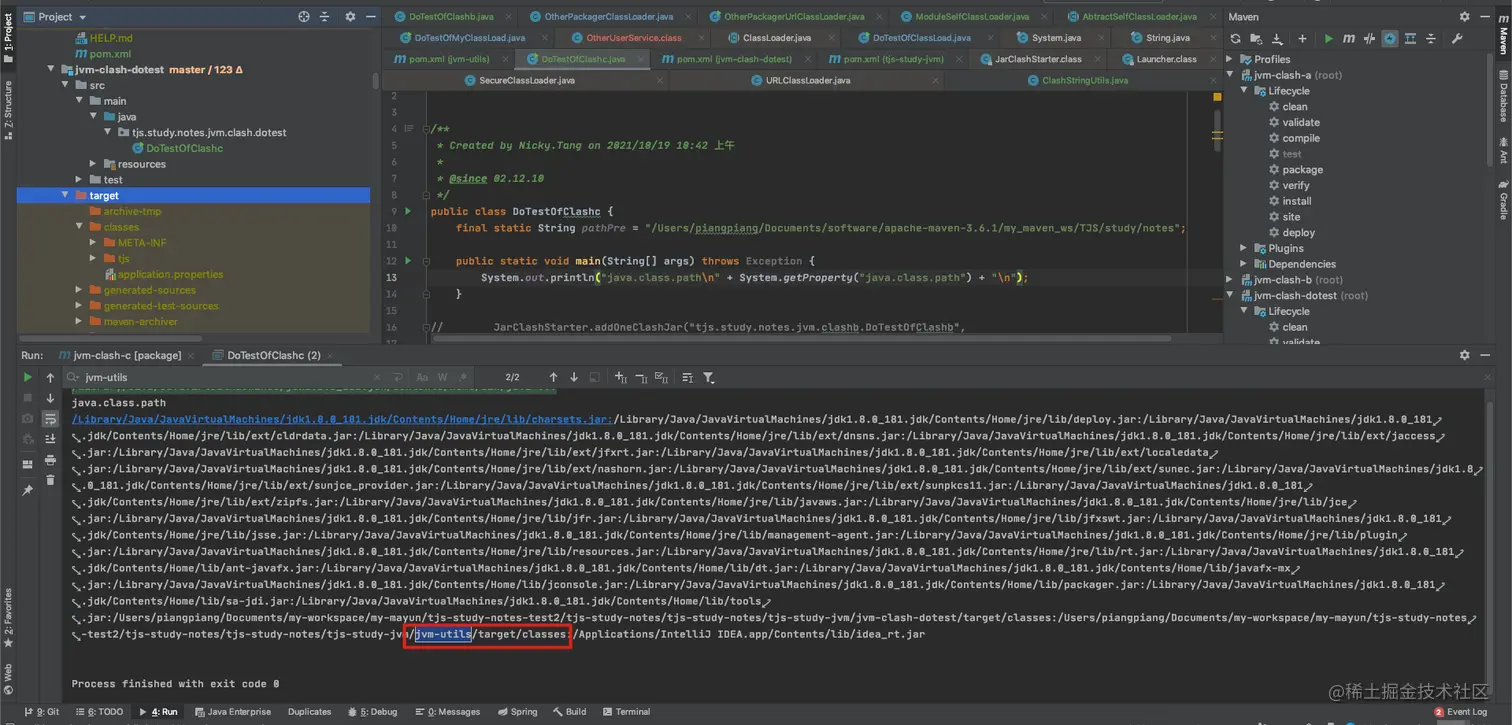Select application.properties in Project tree
1512x725 pixels.
coord(163,274)
